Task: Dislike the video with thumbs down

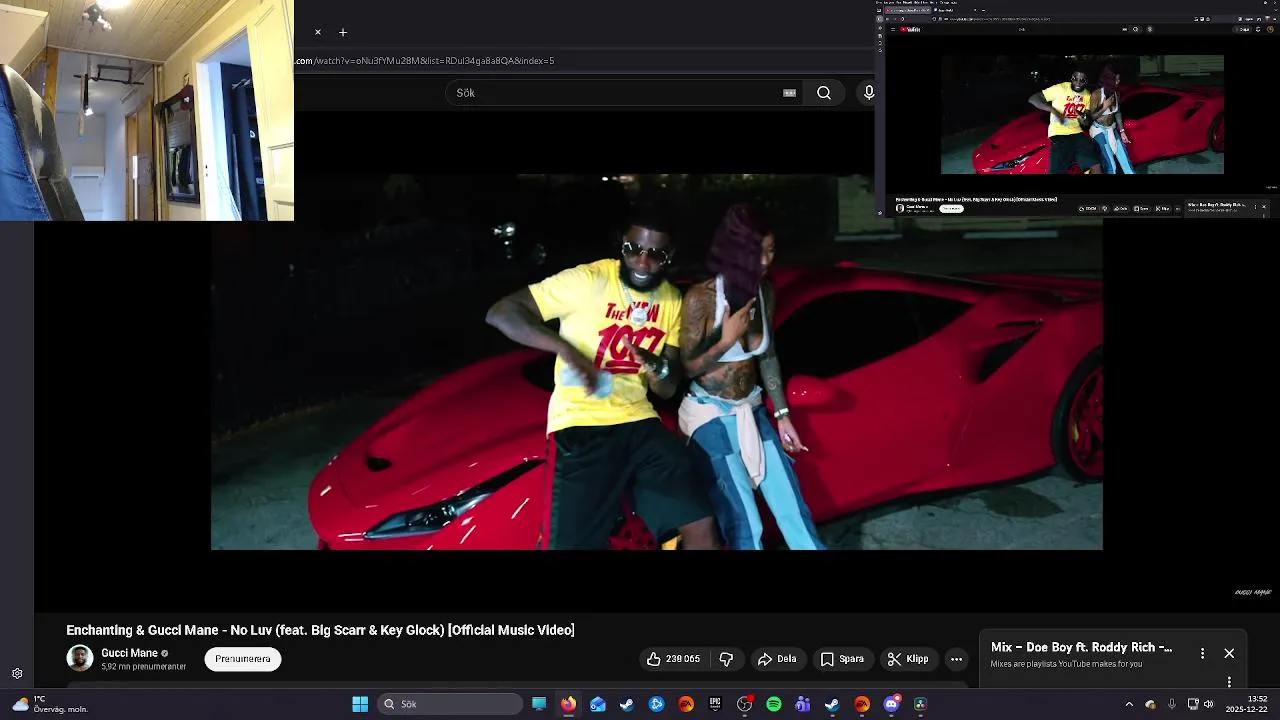Action: click(727, 659)
